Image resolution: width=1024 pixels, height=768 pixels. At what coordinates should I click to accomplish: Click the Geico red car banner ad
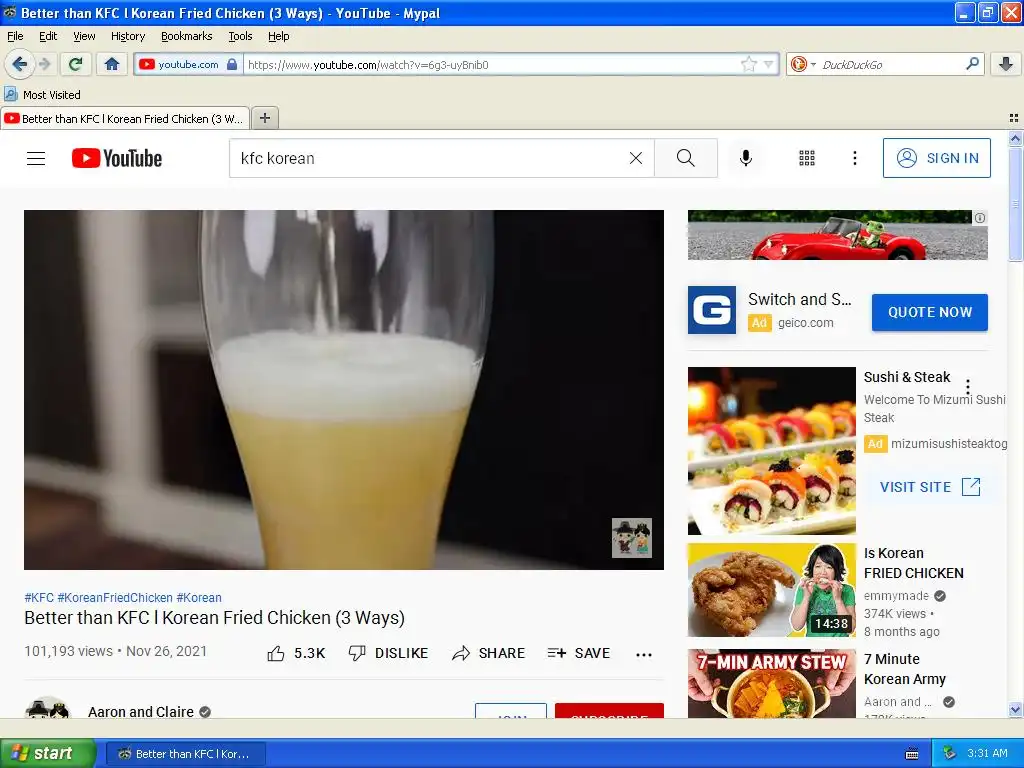point(837,235)
